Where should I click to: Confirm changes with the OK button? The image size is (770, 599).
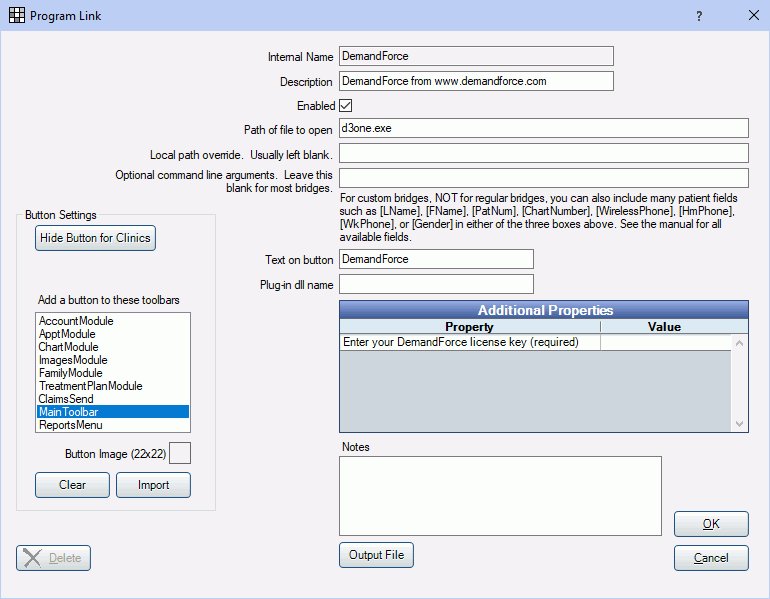711,524
